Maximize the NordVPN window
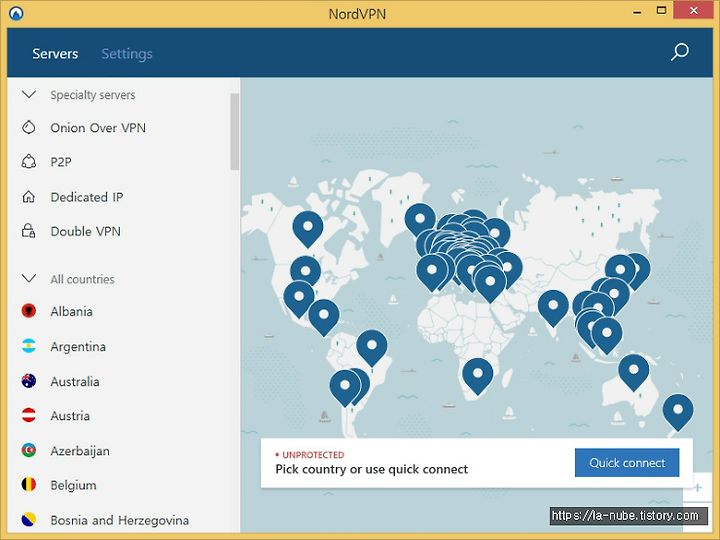Viewport: 720px width, 540px height. tap(661, 10)
